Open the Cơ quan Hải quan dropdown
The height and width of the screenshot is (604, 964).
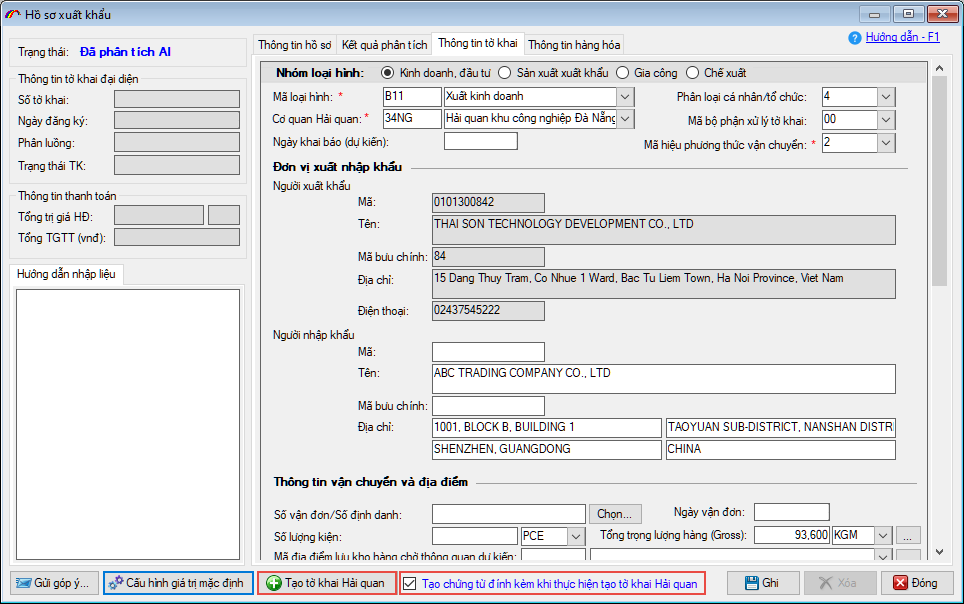(625, 119)
